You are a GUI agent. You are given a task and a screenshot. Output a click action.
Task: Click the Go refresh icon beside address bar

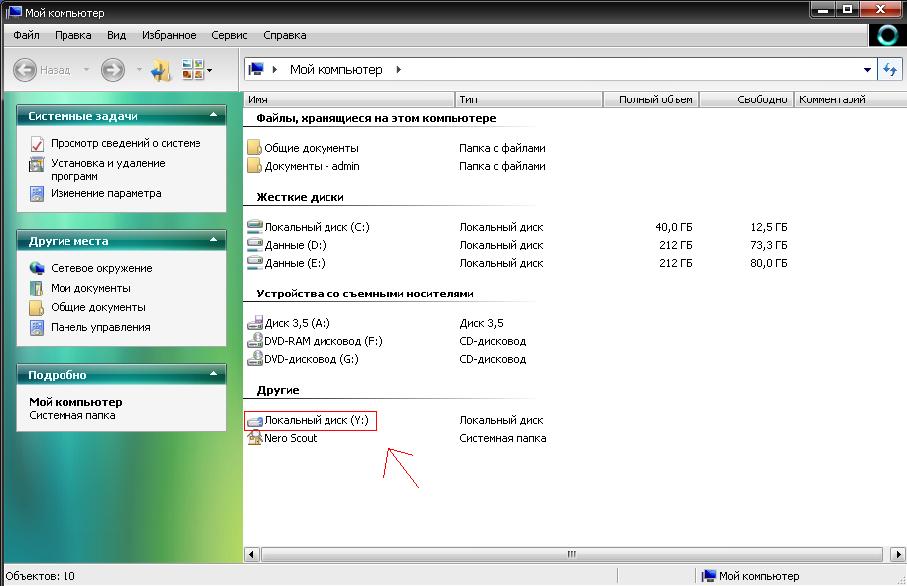(889, 70)
